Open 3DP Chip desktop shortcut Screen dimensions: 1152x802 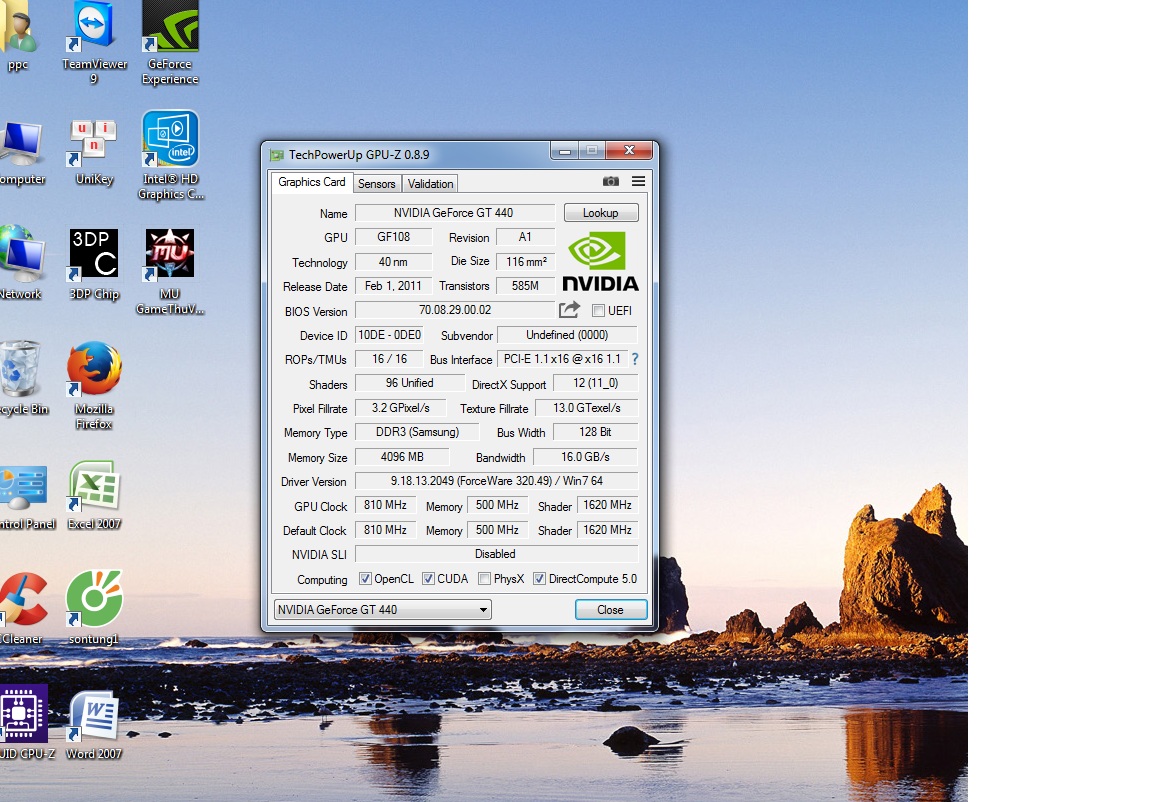click(94, 264)
